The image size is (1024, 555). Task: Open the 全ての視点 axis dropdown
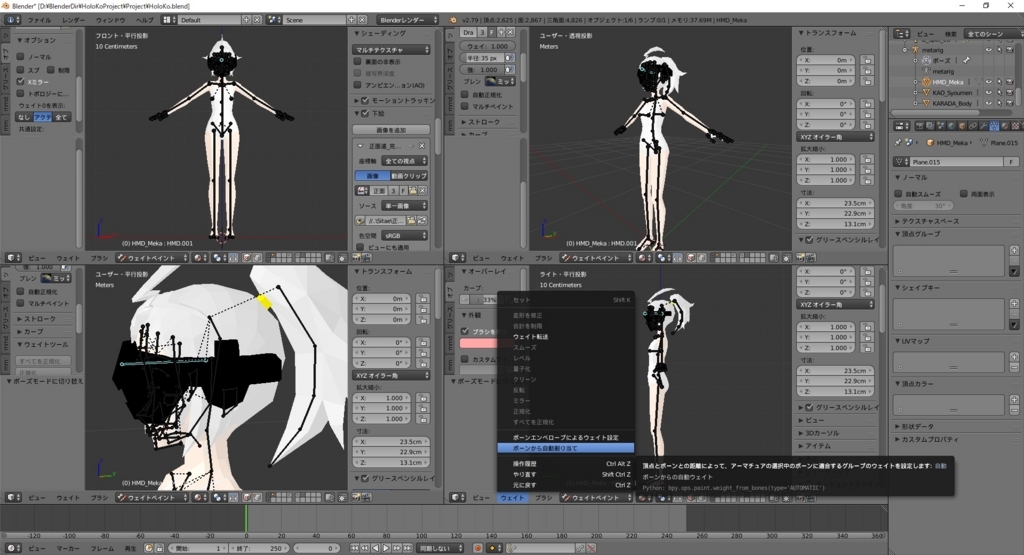[404, 161]
